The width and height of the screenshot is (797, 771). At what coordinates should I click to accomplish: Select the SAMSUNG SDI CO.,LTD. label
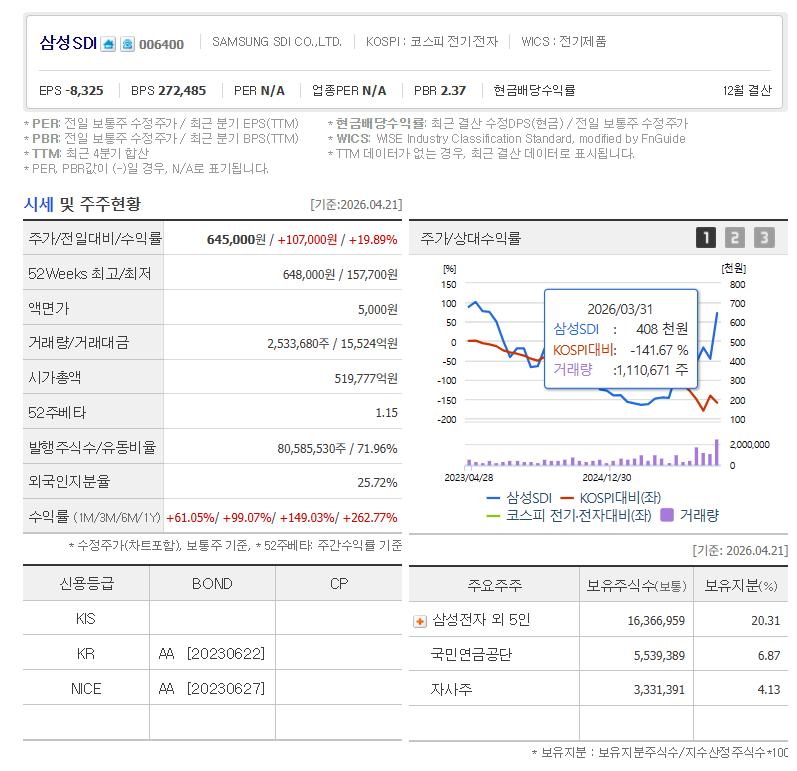coord(277,42)
